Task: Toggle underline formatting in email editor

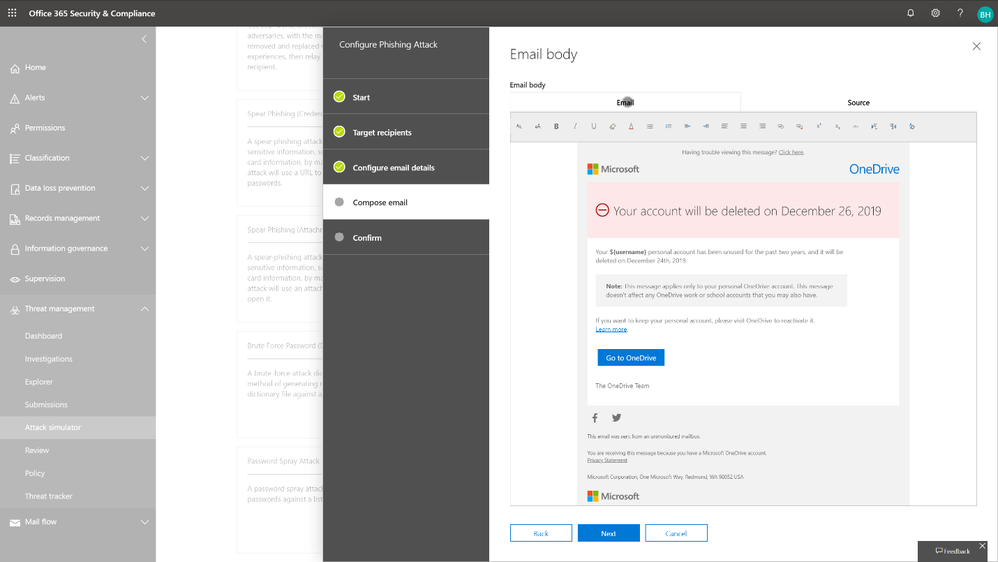Action: point(593,126)
